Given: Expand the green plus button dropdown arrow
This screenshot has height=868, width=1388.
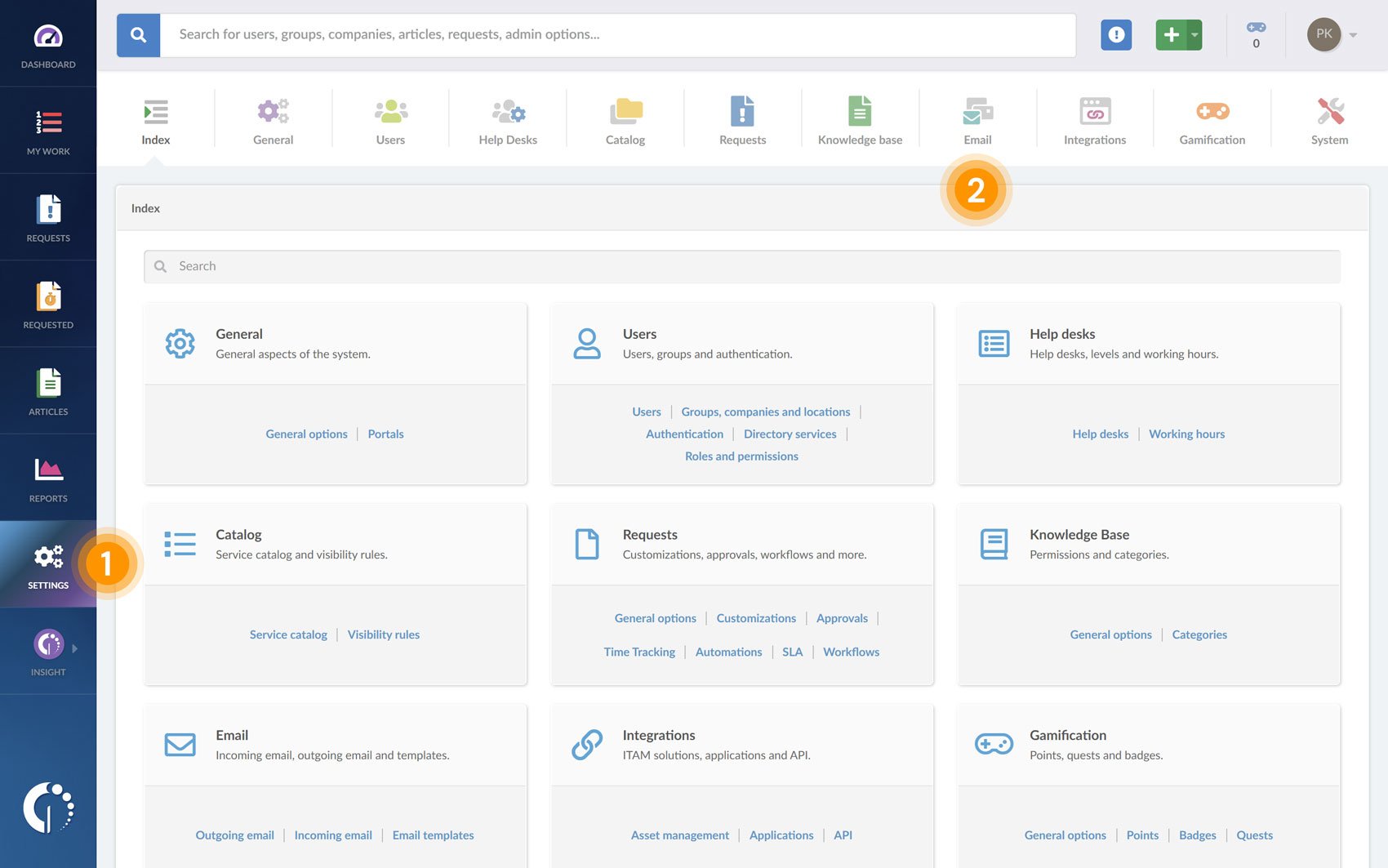Looking at the screenshot, I should point(1194,35).
